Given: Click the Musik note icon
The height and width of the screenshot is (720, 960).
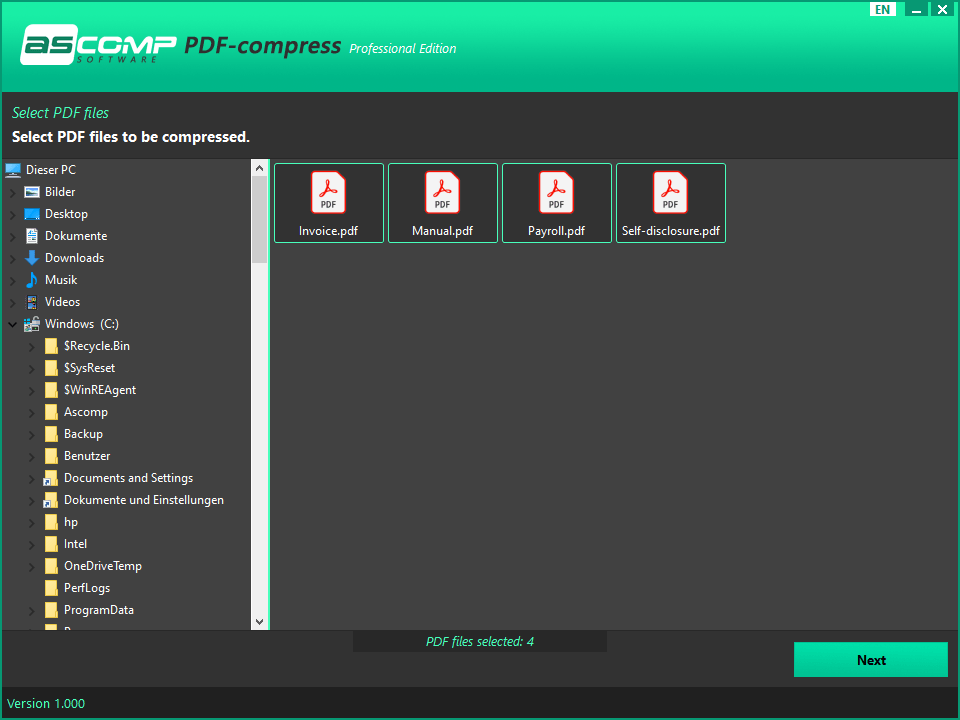Looking at the screenshot, I should [x=32, y=280].
